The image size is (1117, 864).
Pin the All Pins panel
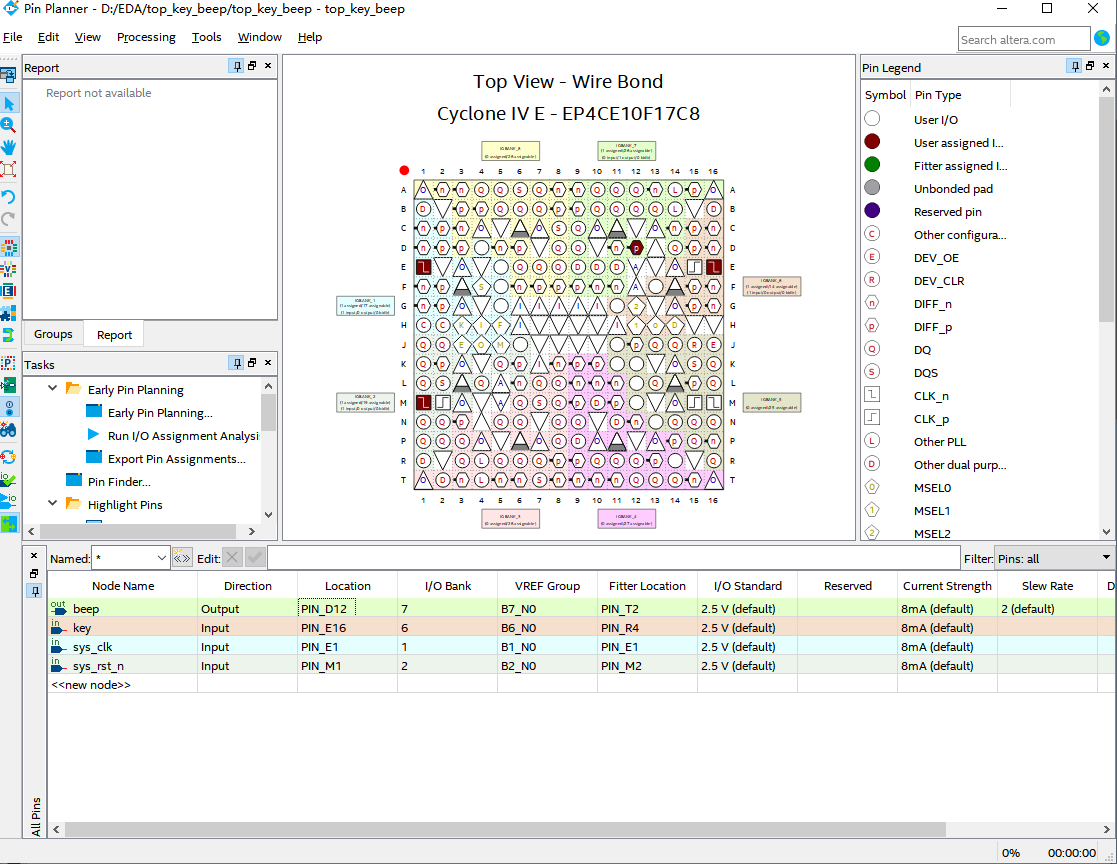(x=34, y=590)
